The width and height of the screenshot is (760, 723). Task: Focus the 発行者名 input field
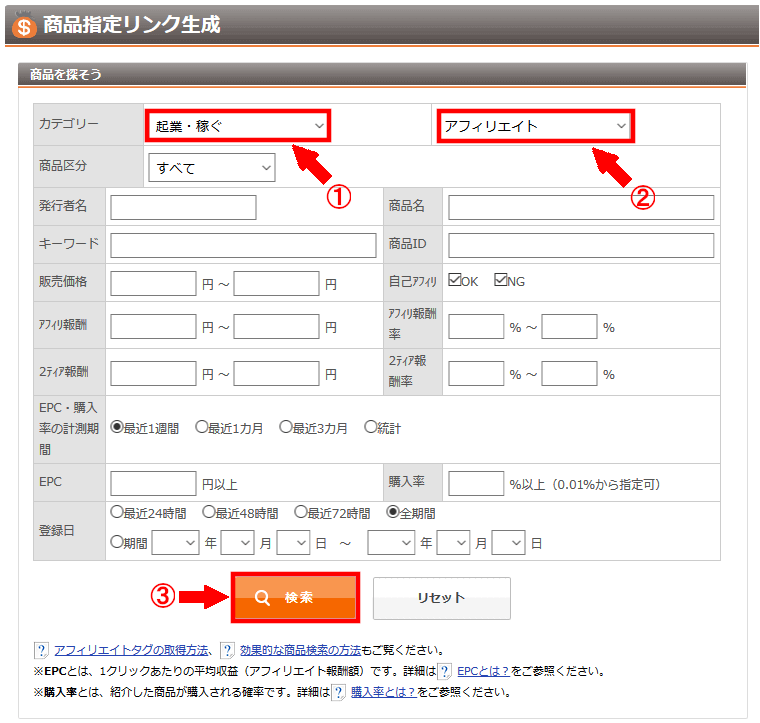tap(183, 207)
